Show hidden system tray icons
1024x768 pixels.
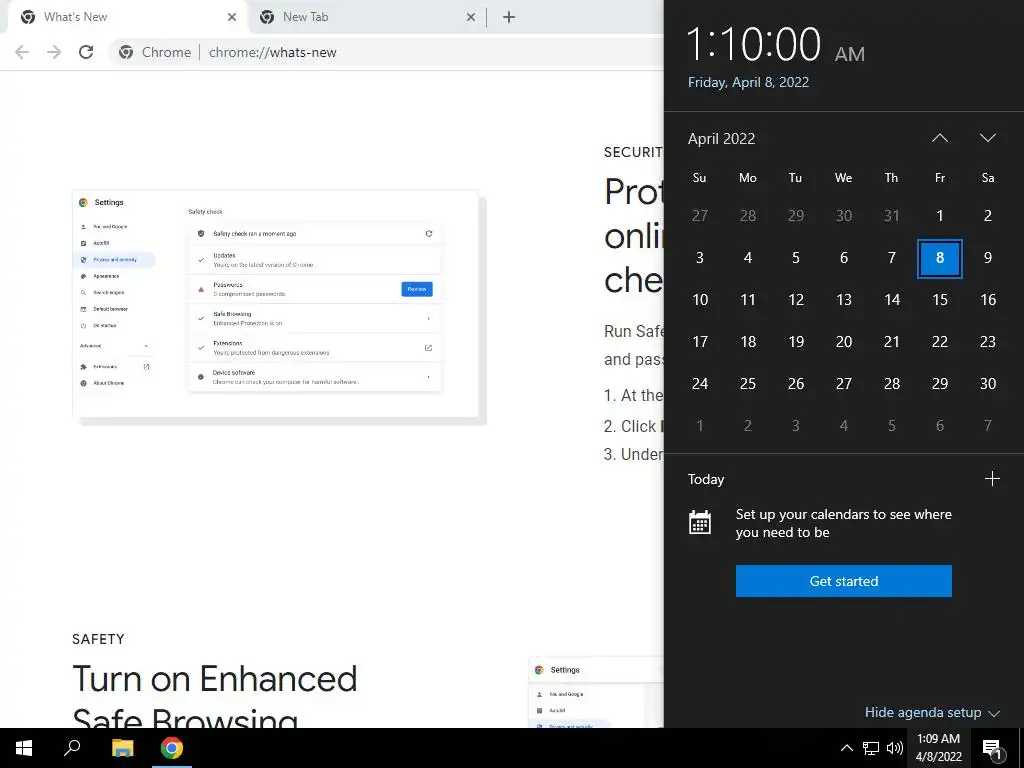846,748
